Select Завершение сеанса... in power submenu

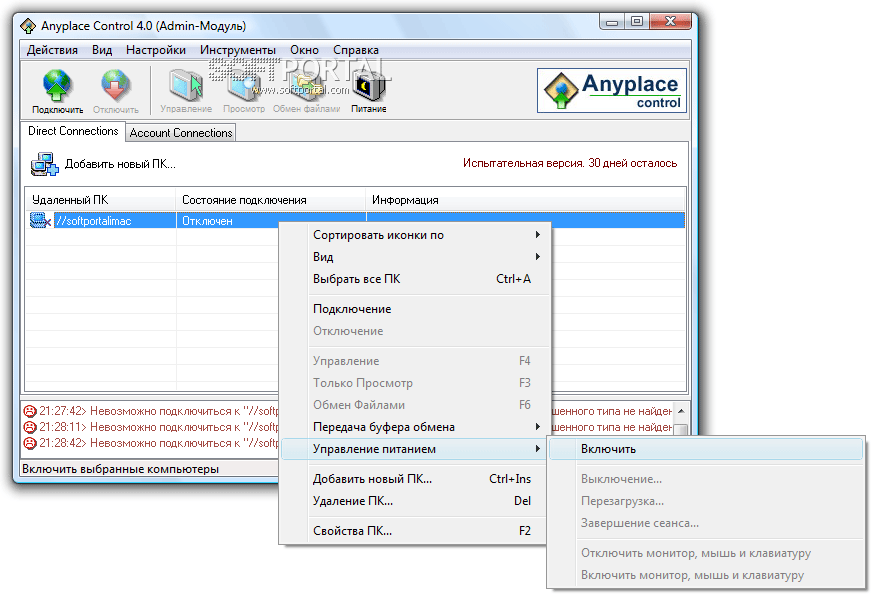(706, 523)
